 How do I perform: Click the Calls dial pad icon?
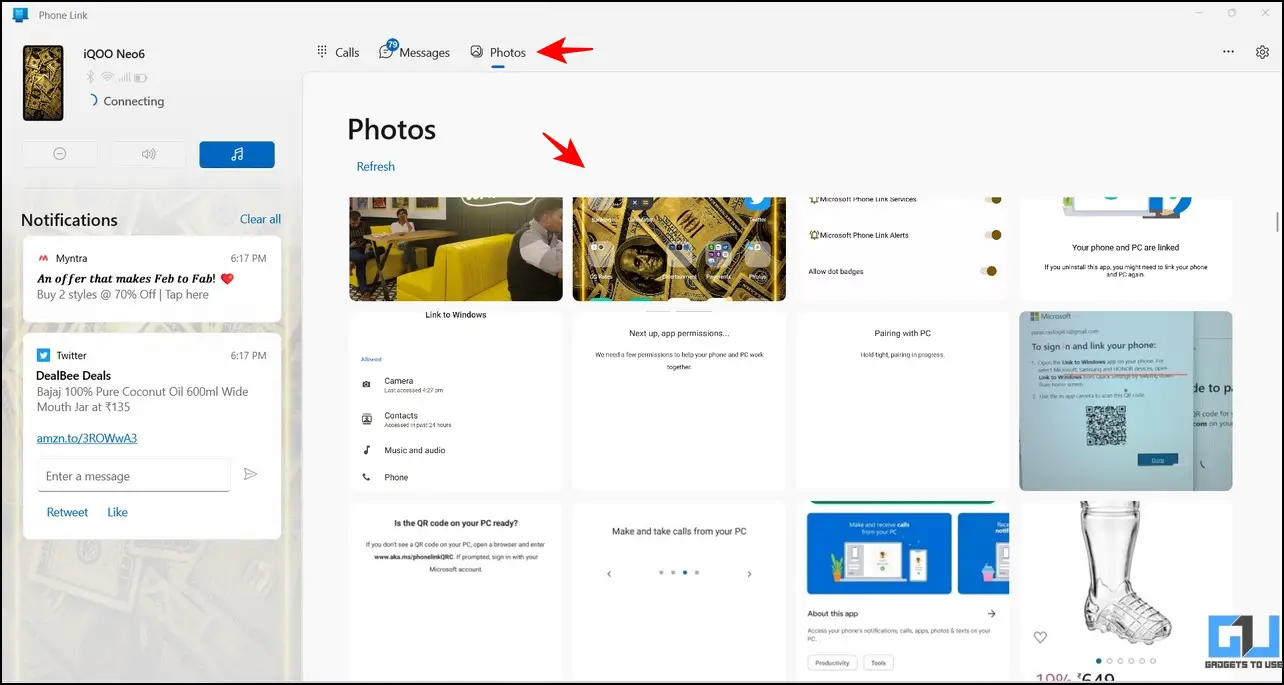322,51
